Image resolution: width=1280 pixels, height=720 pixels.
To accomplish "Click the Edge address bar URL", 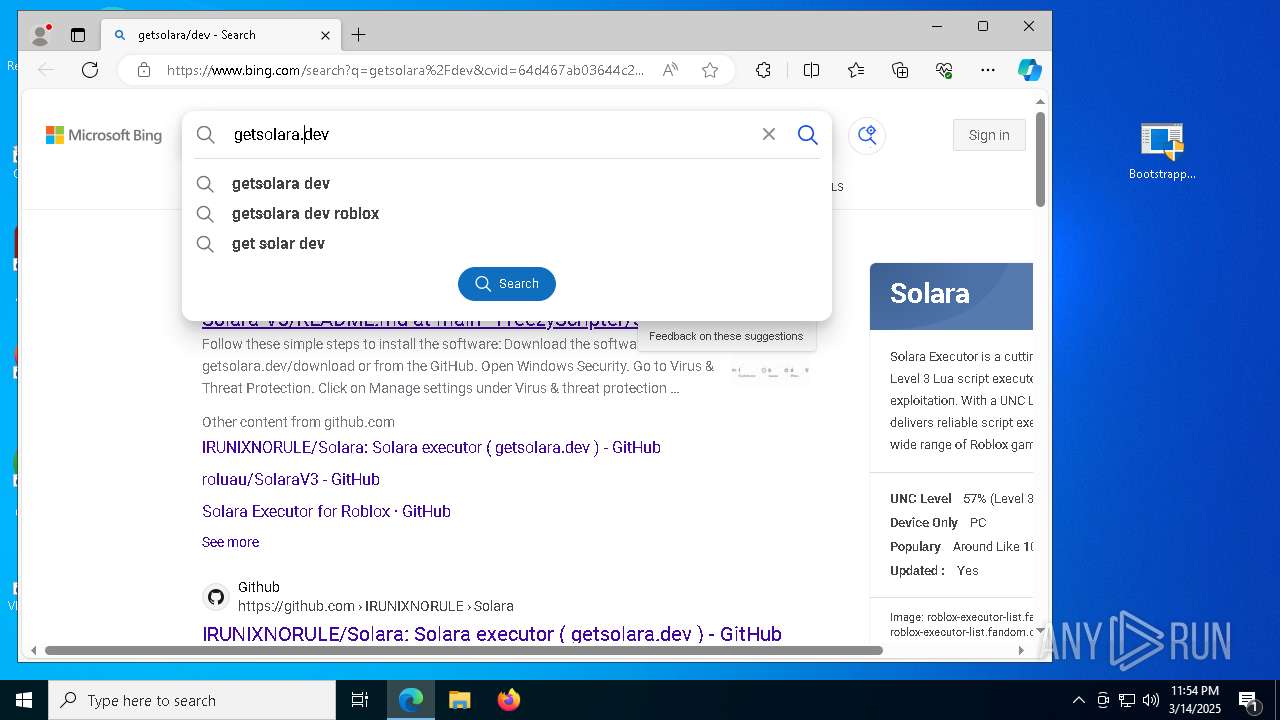I will point(405,70).
